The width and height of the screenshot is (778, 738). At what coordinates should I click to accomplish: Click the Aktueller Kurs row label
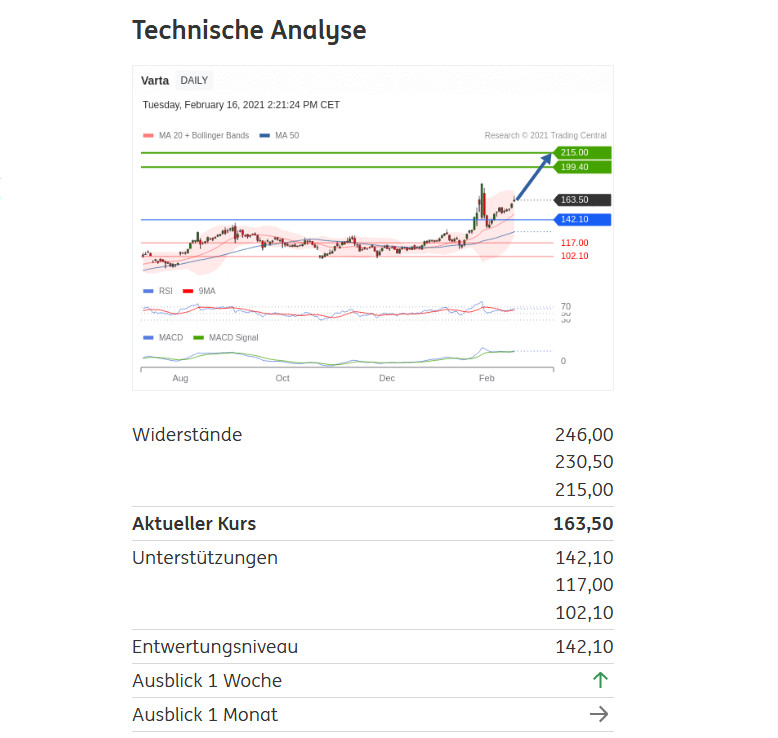194,524
